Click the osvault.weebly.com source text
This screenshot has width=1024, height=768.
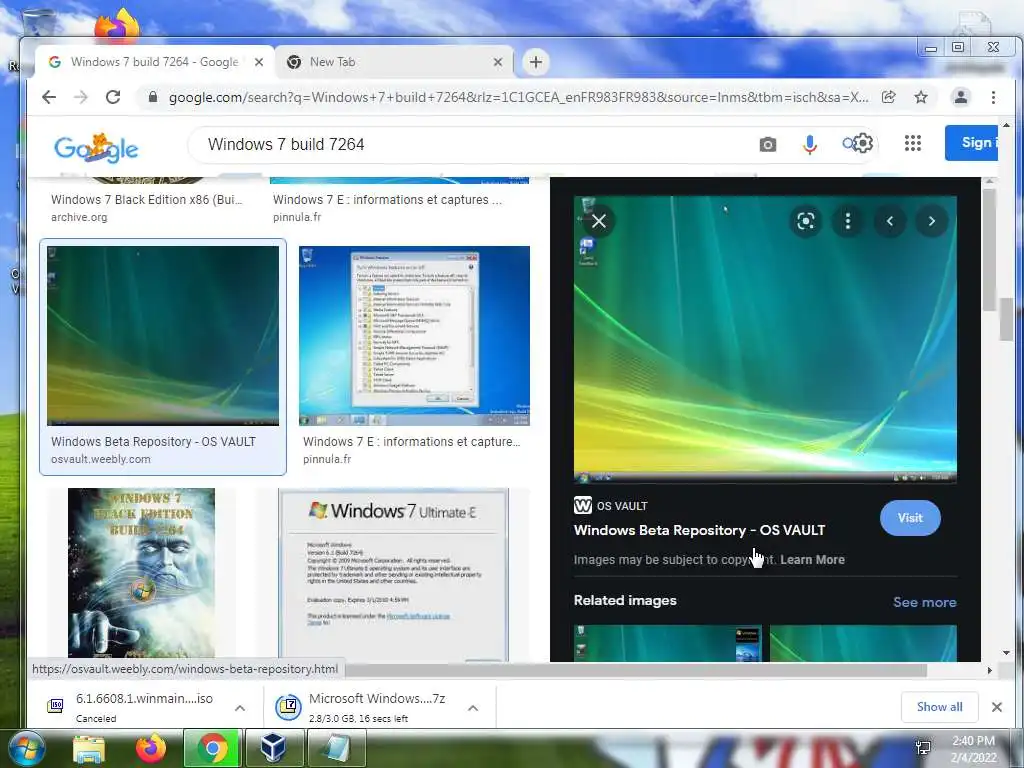tap(101, 459)
